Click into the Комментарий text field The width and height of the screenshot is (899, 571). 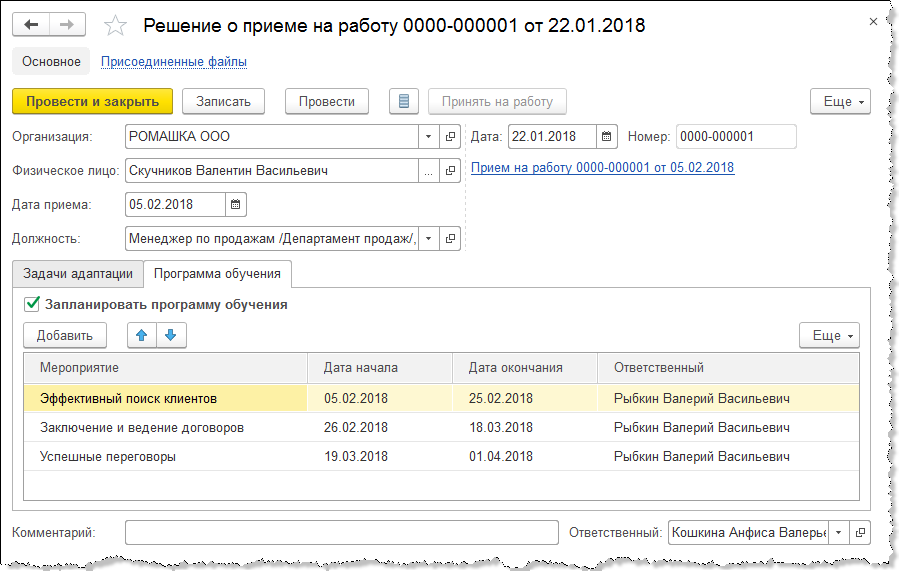(341, 532)
